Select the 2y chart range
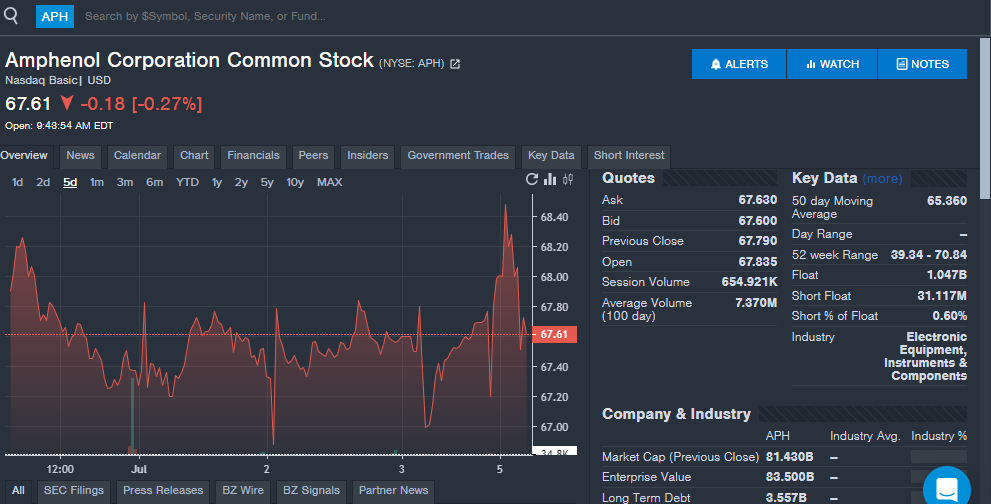The height and width of the screenshot is (504, 991). pyautogui.click(x=241, y=182)
